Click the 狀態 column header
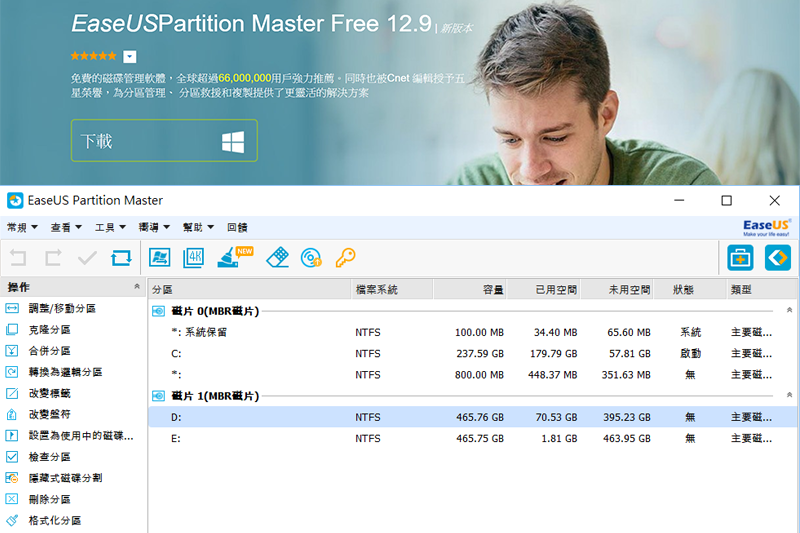 coord(690,290)
